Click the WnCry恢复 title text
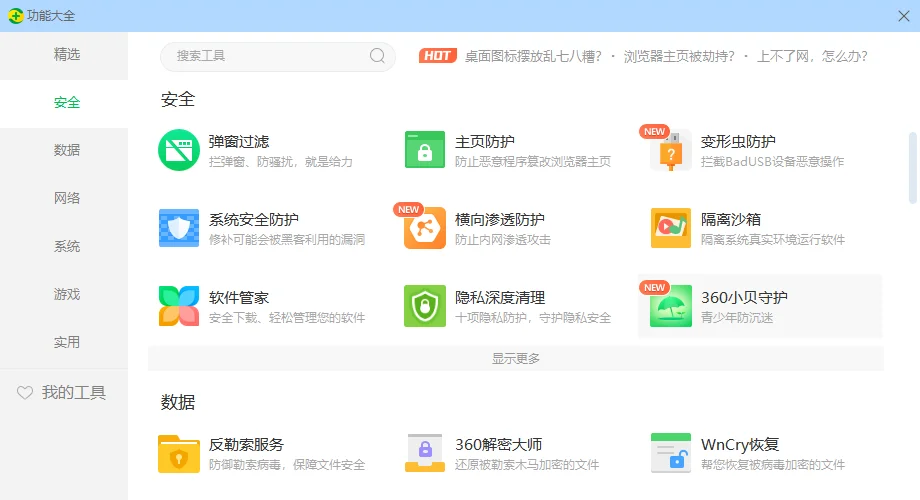 point(740,444)
